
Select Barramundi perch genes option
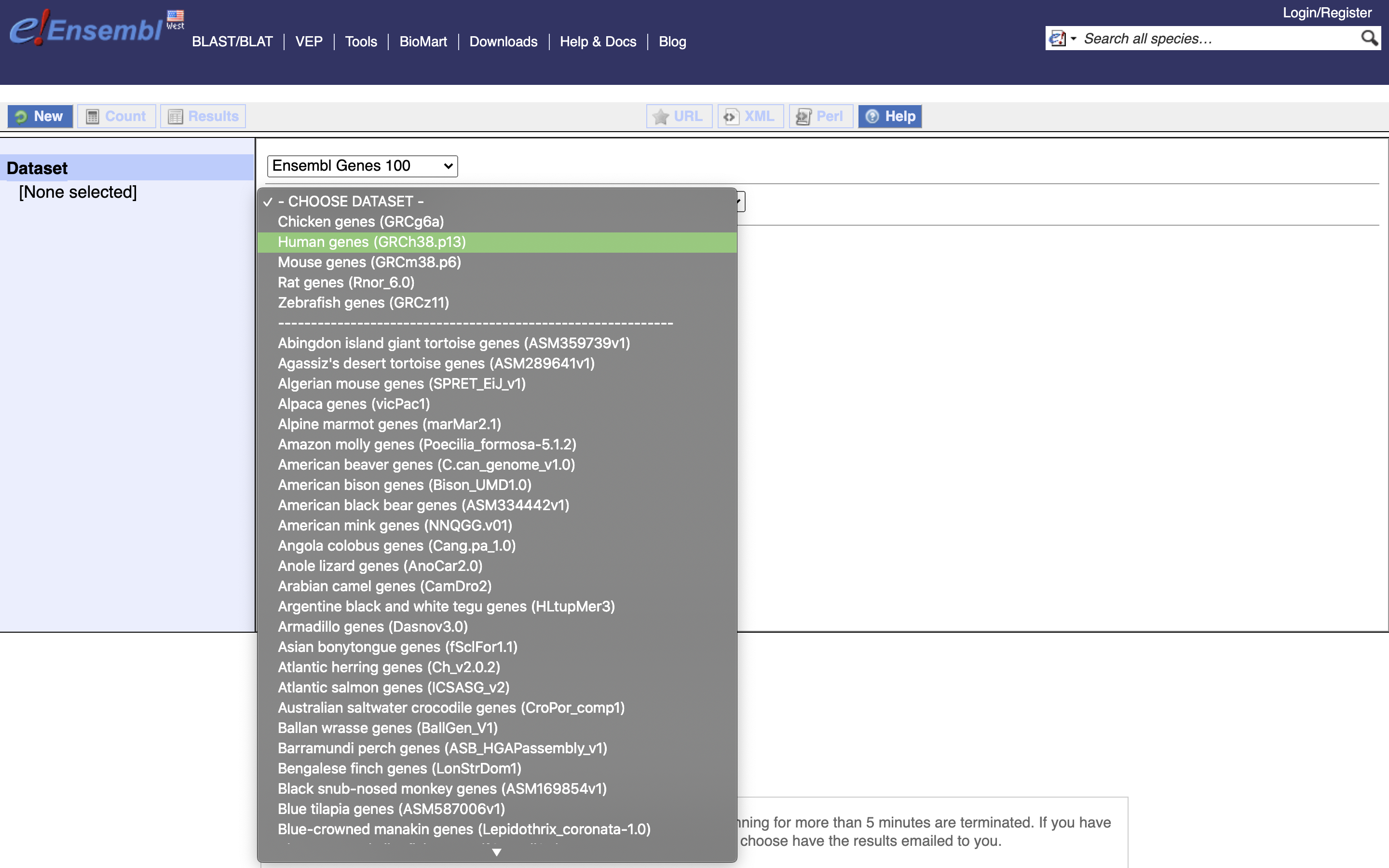(497, 748)
